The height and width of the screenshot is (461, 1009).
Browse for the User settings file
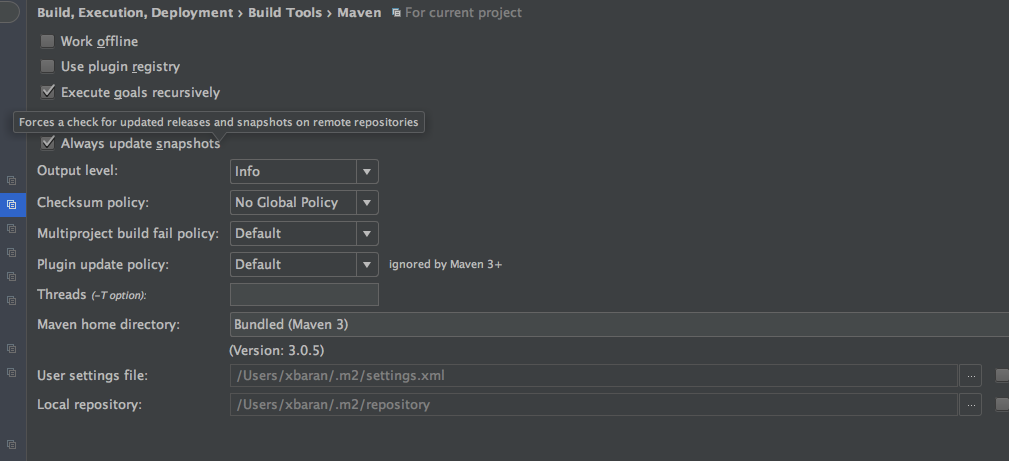(970, 376)
